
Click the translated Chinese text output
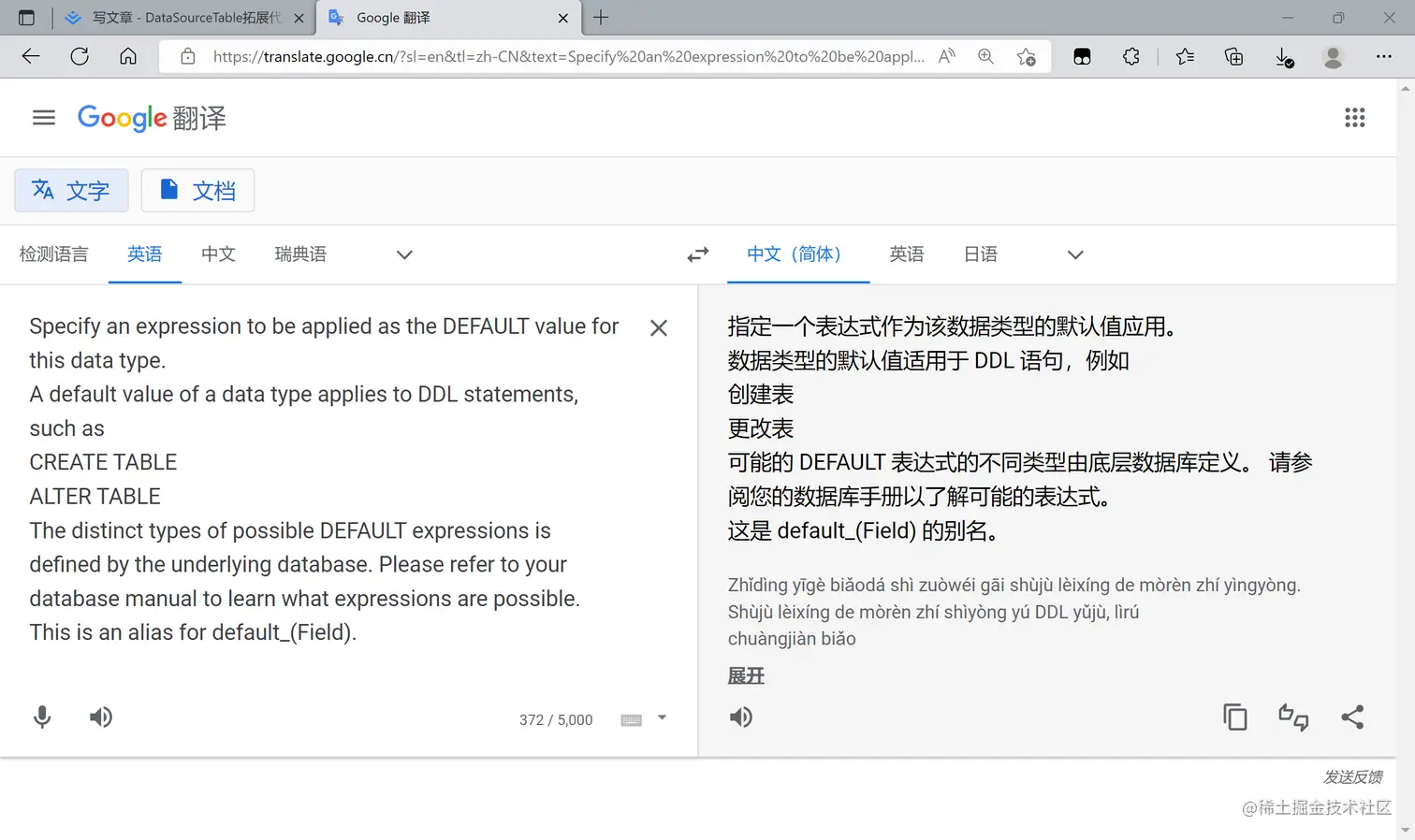click(1020, 428)
